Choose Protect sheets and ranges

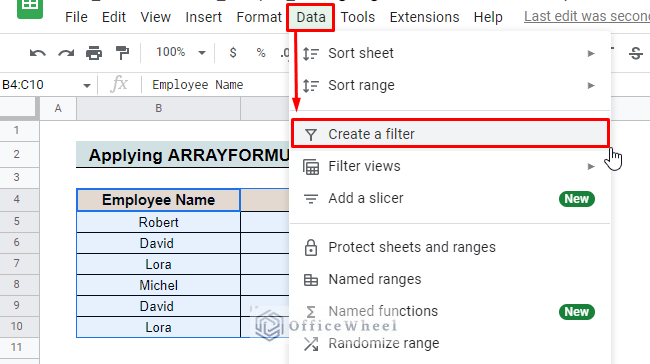pyautogui.click(x=451, y=248)
